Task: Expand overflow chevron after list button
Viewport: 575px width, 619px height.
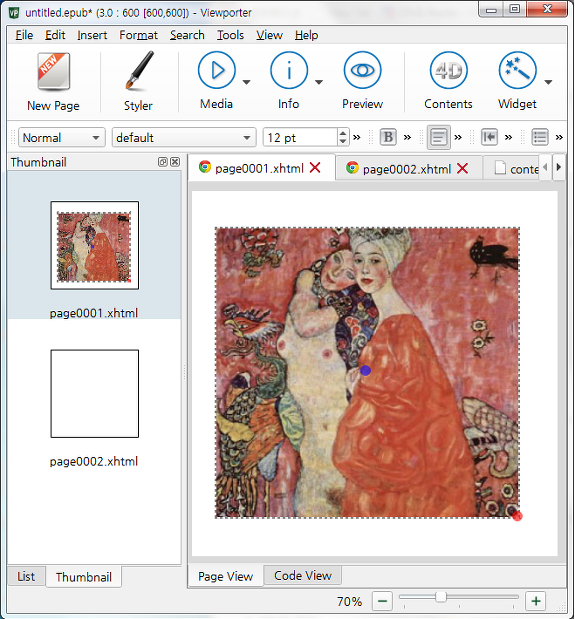Action: (559, 137)
